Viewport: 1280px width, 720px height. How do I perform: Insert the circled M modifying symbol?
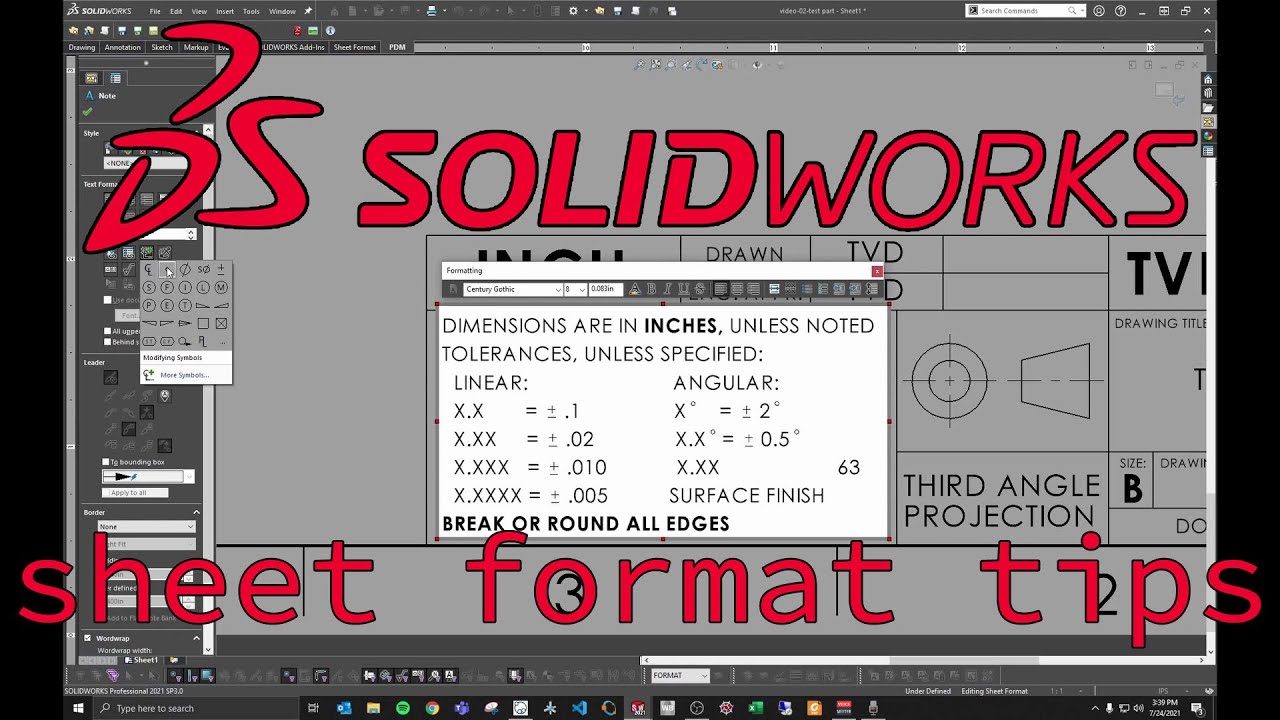click(x=221, y=287)
